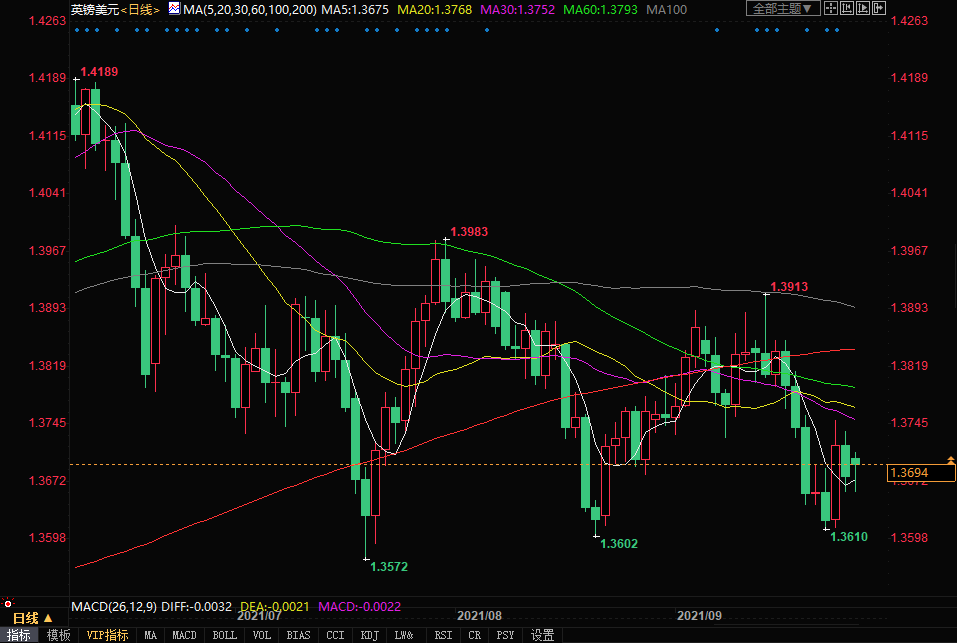The width and height of the screenshot is (957, 643).
Task: Click the exit arrow icon at top right
Action: (880, 9)
